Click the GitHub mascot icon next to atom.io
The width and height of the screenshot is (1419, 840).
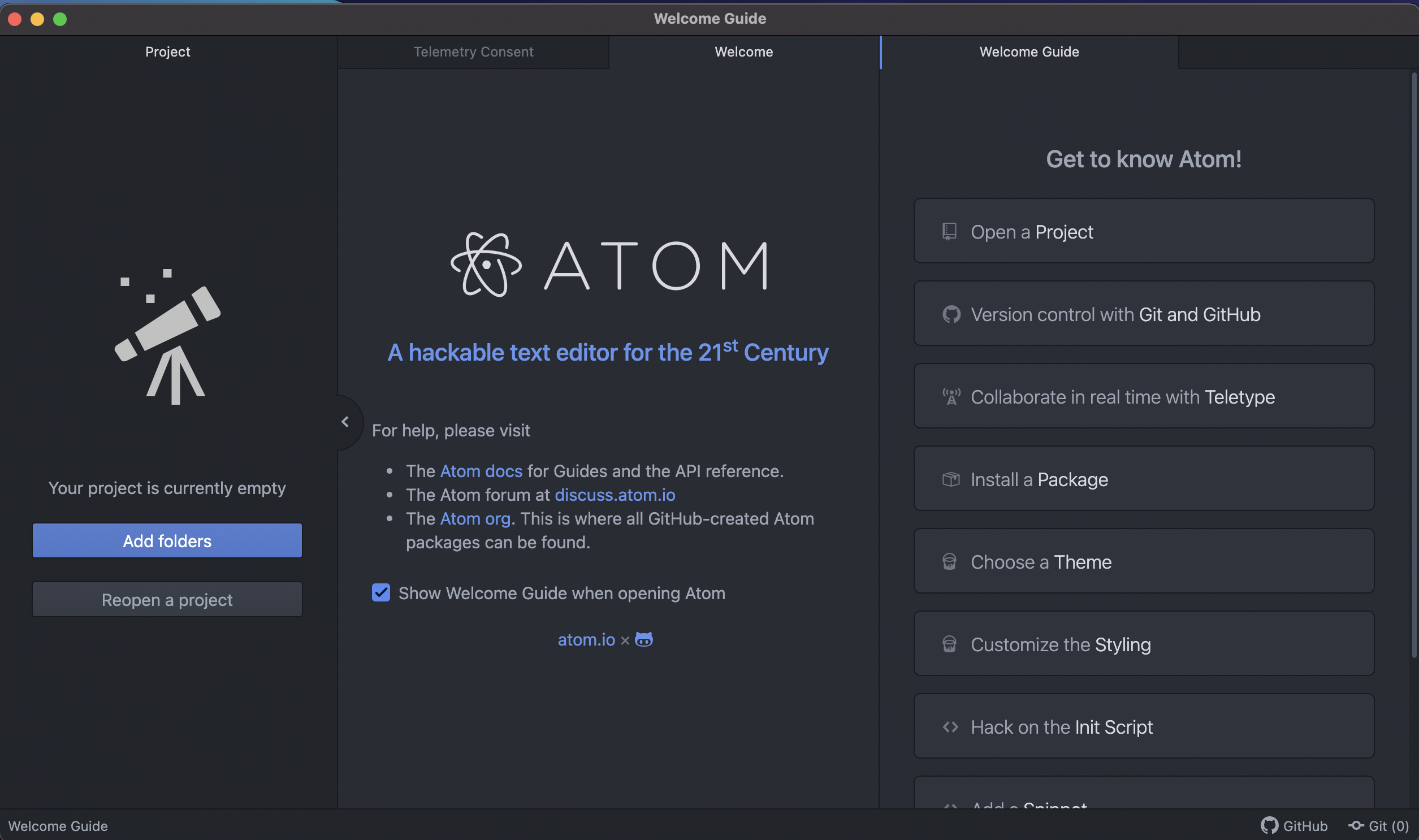click(x=643, y=639)
